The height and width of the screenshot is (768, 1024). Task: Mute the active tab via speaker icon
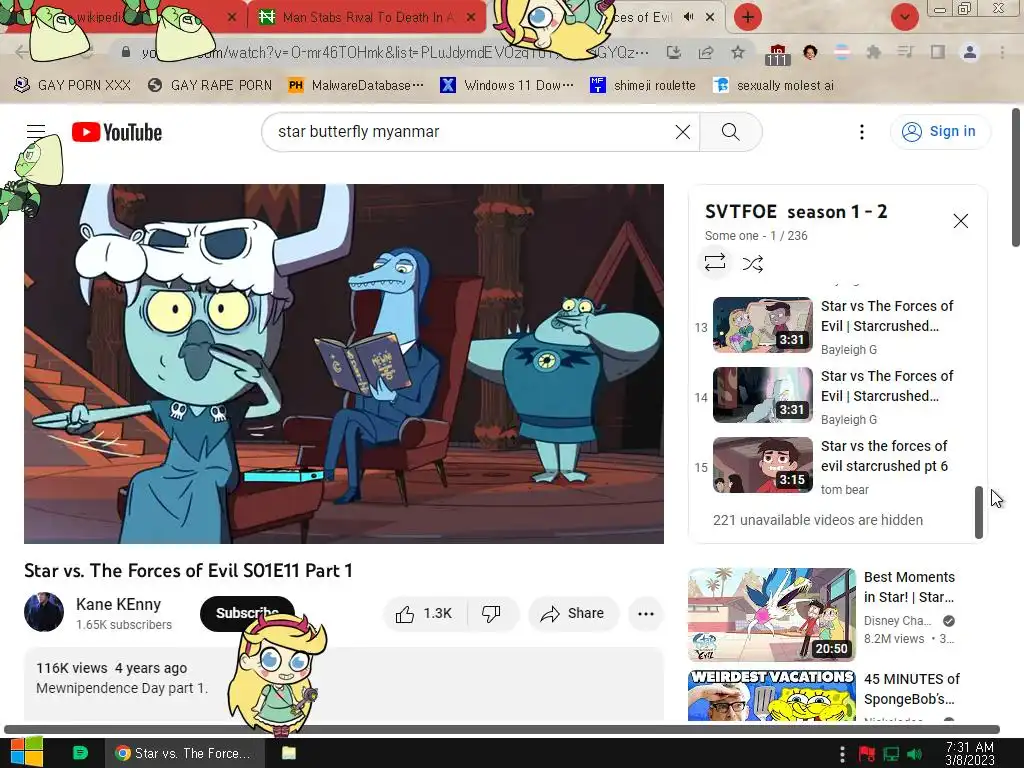[688, 17]
